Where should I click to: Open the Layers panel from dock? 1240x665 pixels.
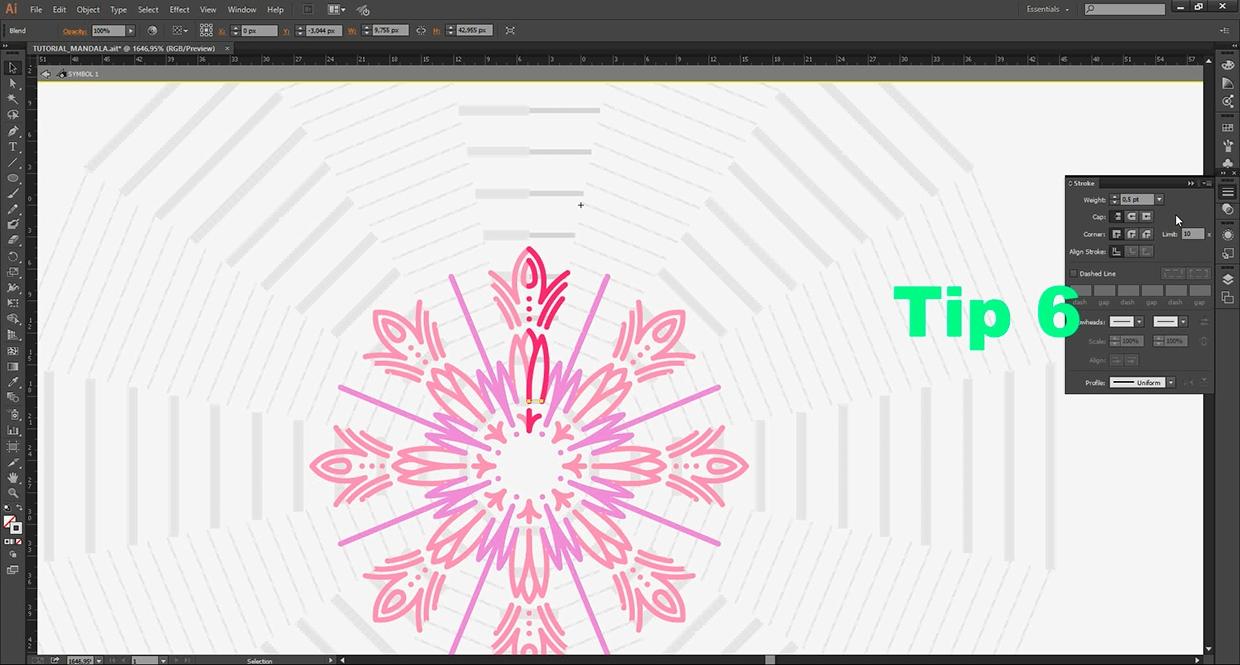click(1228, 279)
